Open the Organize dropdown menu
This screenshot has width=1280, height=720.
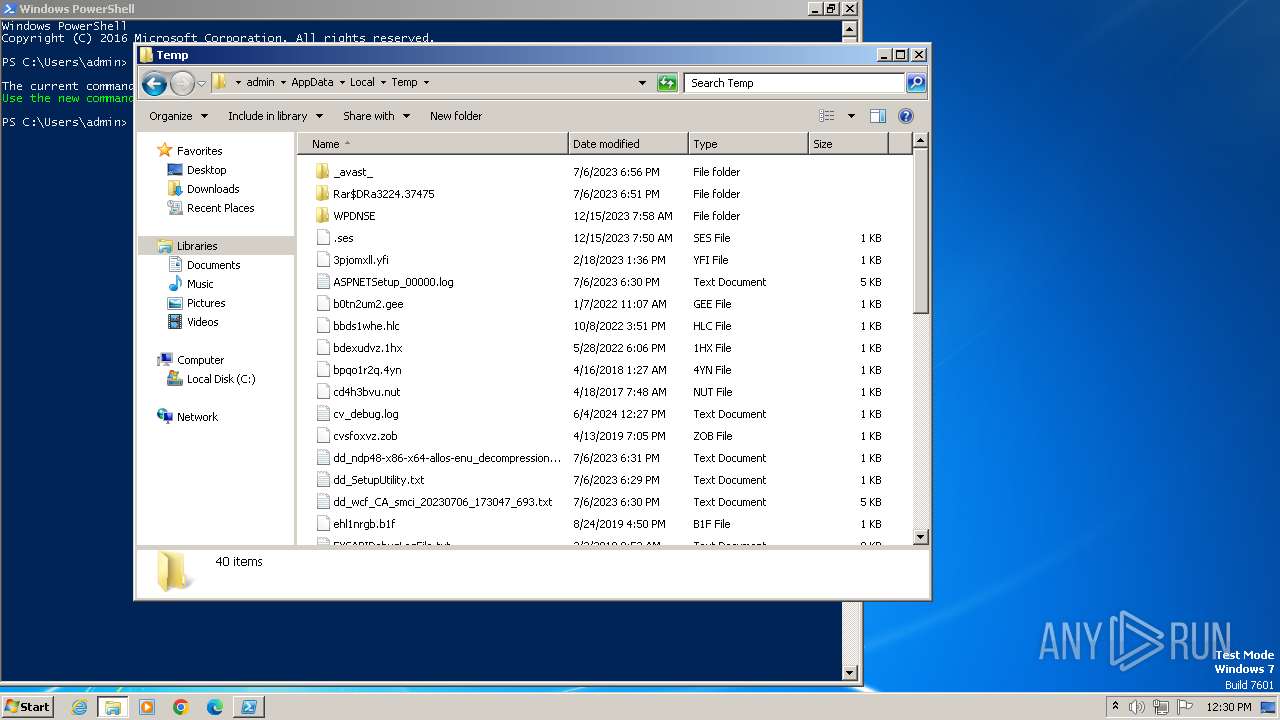click(x=178, y=116)
